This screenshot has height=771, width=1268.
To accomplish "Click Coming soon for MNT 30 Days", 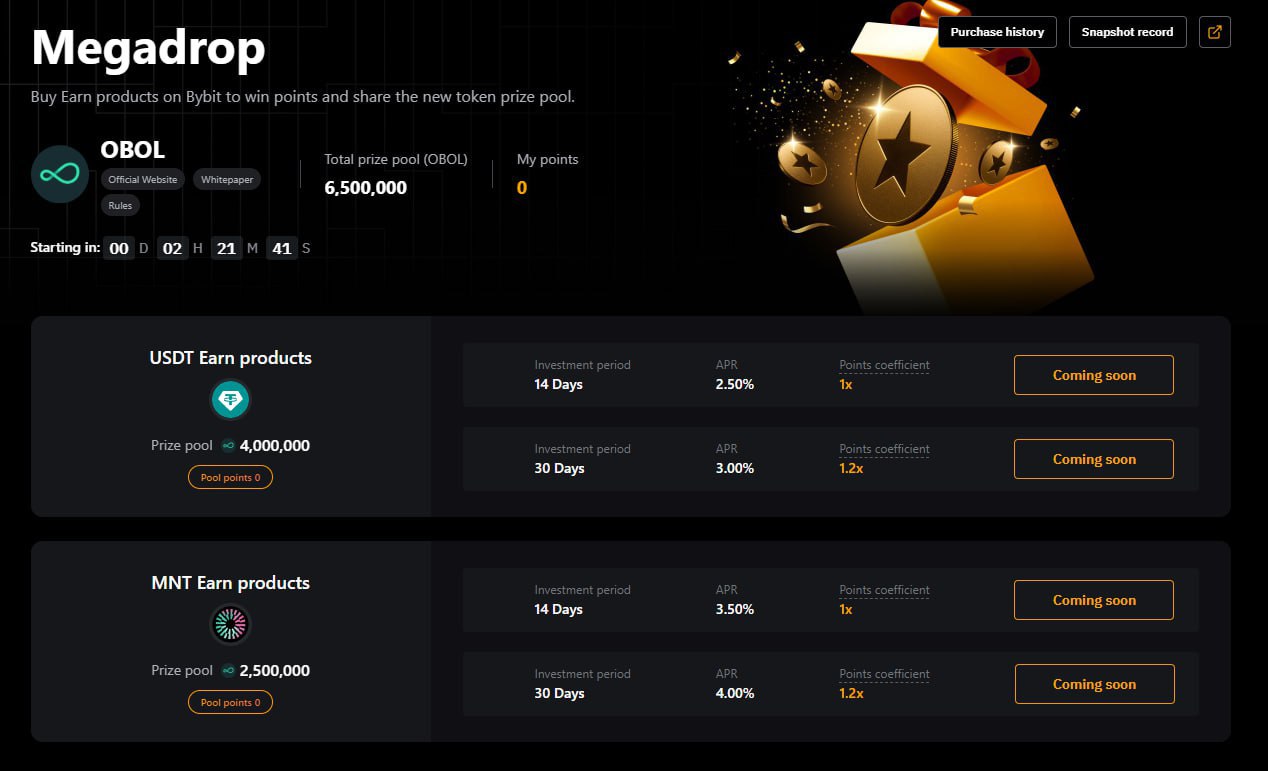I will (1094, 684).
